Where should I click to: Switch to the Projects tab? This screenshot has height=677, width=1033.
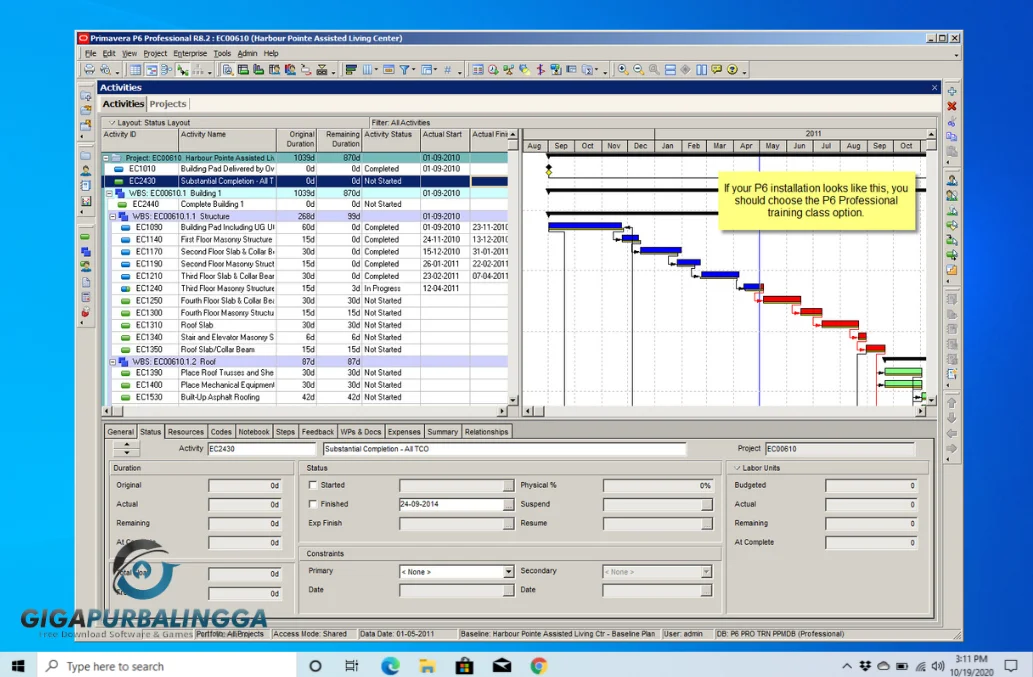pyautogui.click(x=167, y=103)
